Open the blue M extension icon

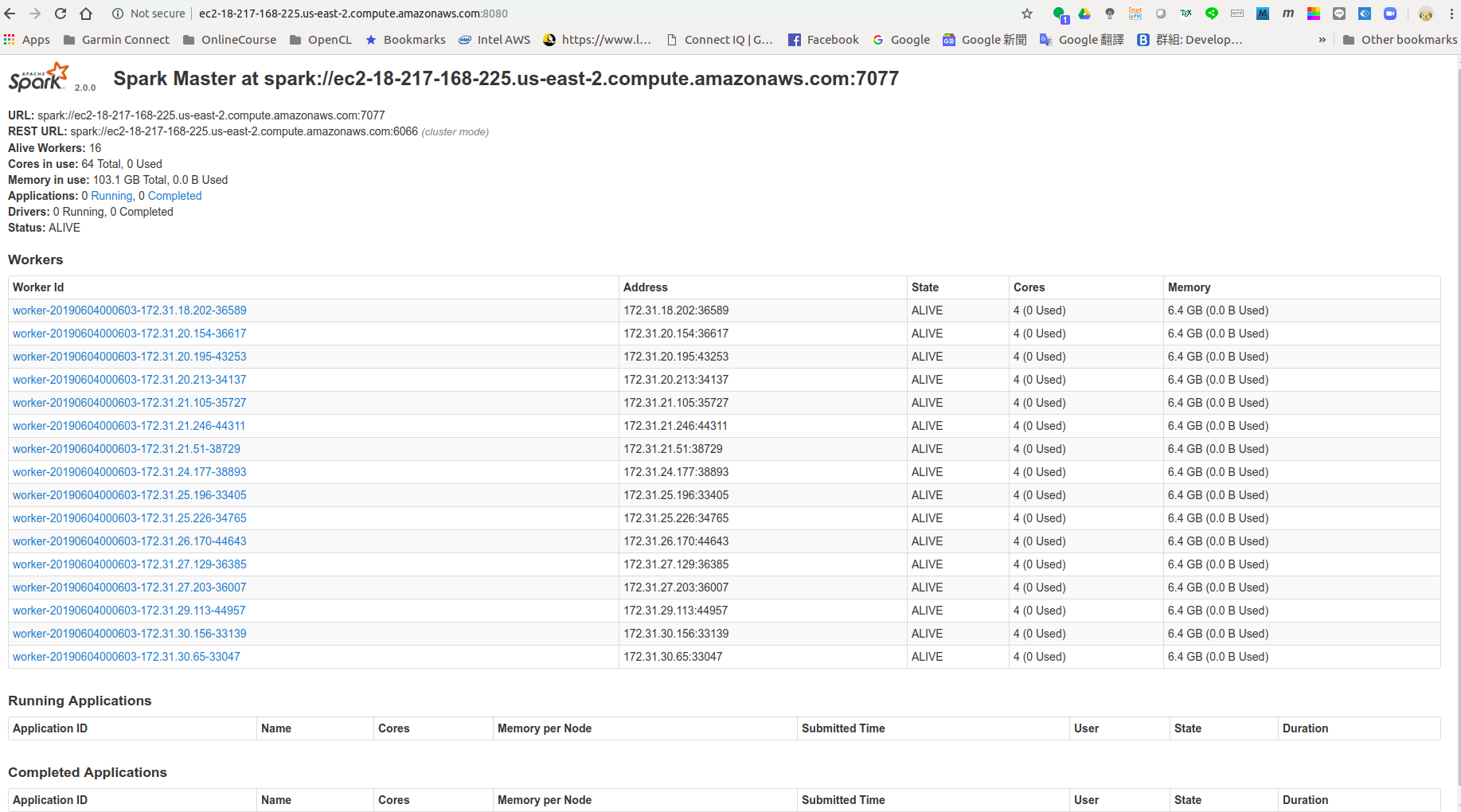pos(1263,14)
